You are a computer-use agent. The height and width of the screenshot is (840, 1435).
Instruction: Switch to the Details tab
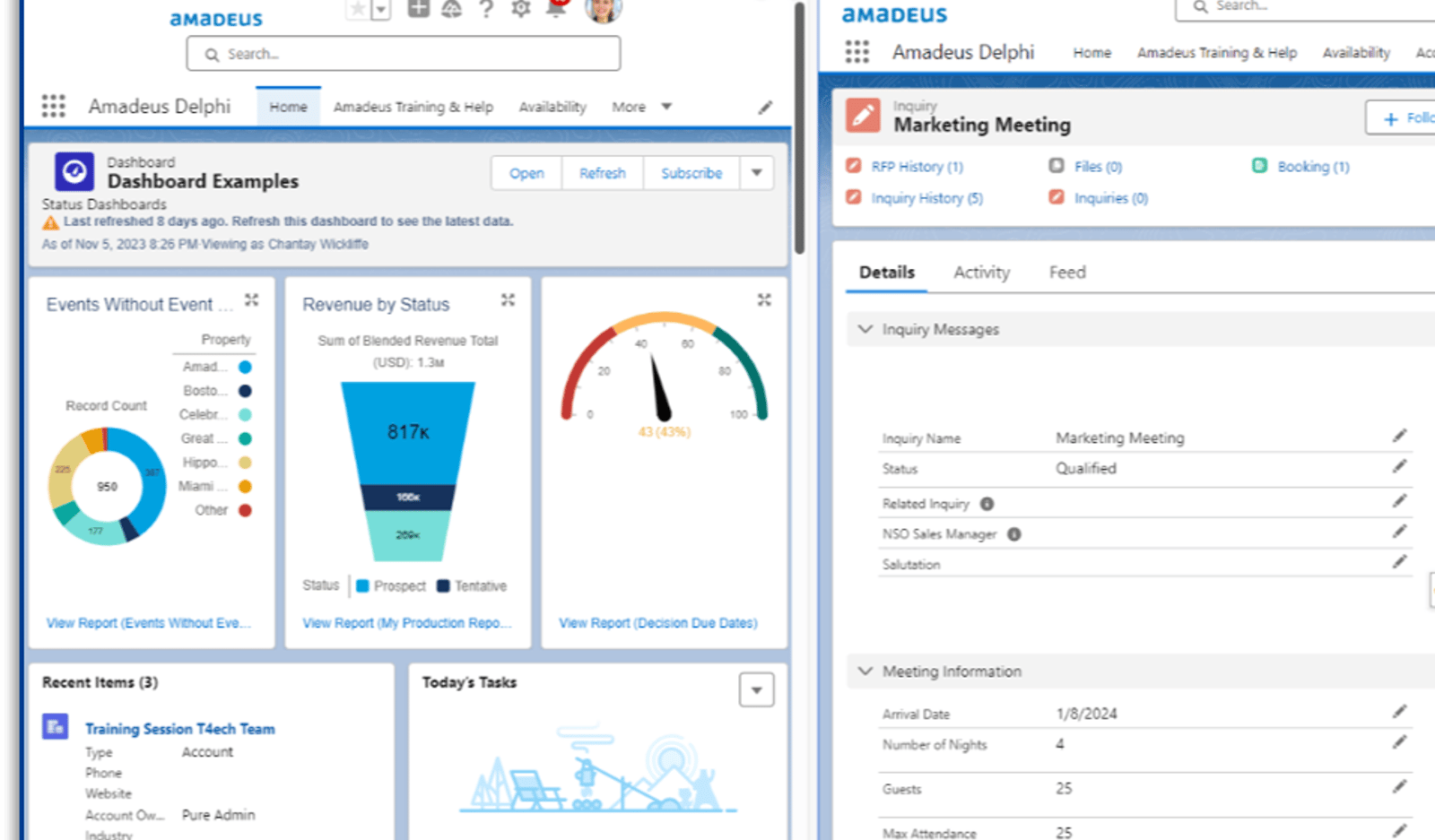887,273
